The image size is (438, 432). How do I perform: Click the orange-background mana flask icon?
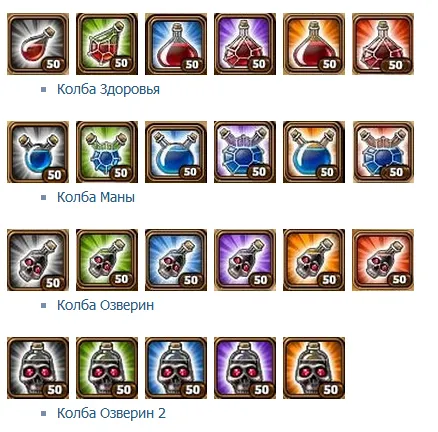(314, 152)
